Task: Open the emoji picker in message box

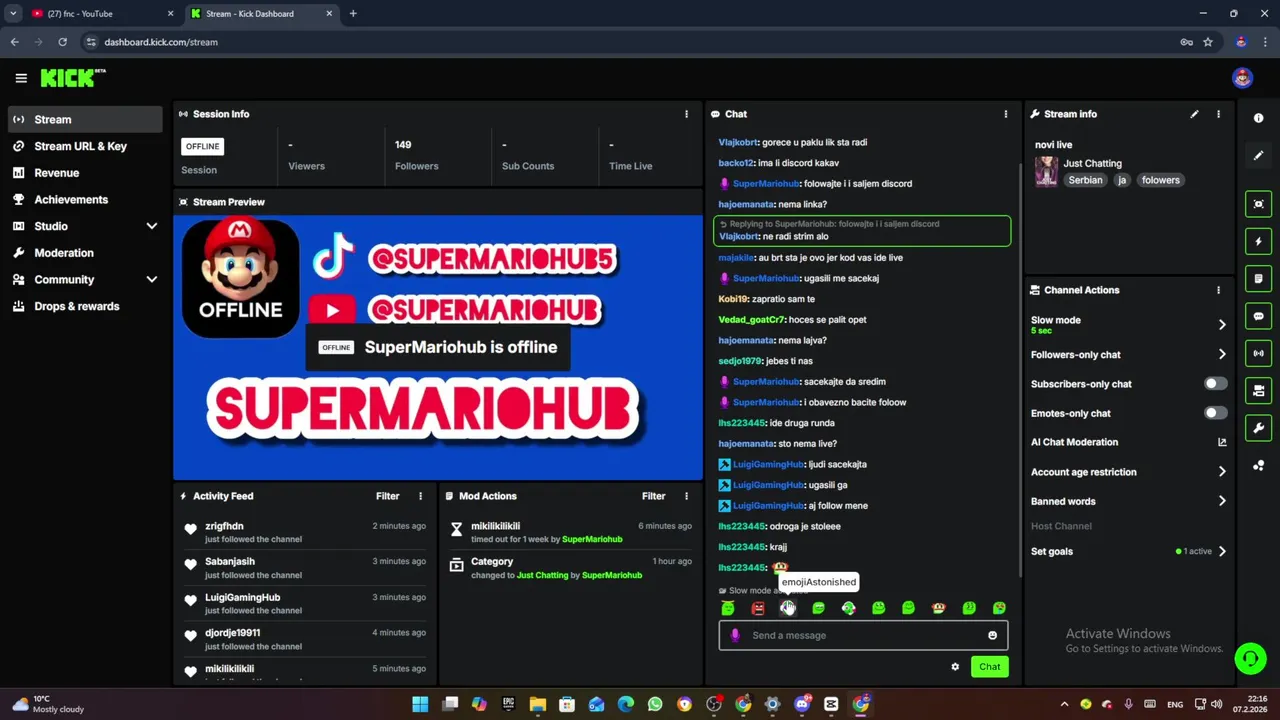Action: click(992, 635)
